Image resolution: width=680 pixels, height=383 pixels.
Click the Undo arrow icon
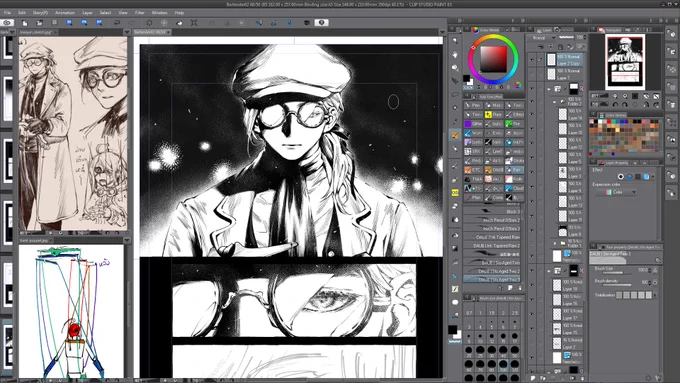[x=117, y=23]
